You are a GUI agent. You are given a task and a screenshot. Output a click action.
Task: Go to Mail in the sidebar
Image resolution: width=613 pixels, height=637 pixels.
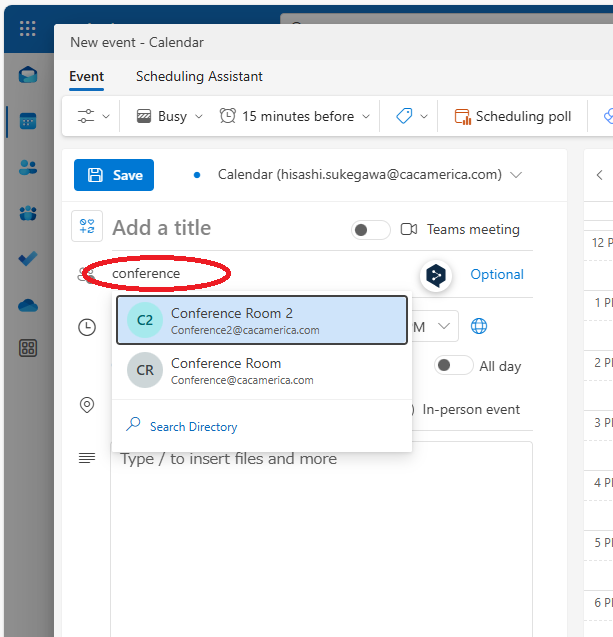(x=28, y=75)
